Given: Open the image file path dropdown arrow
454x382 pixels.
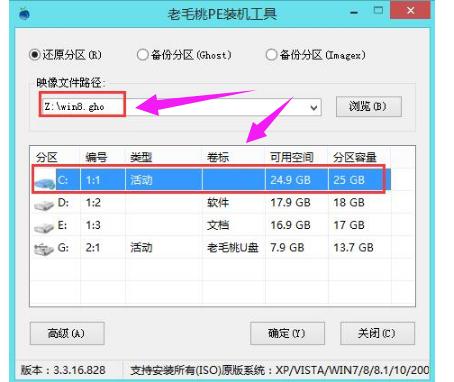Looking at the screenshot, I should pyautogui.click(x=313, y=108).
